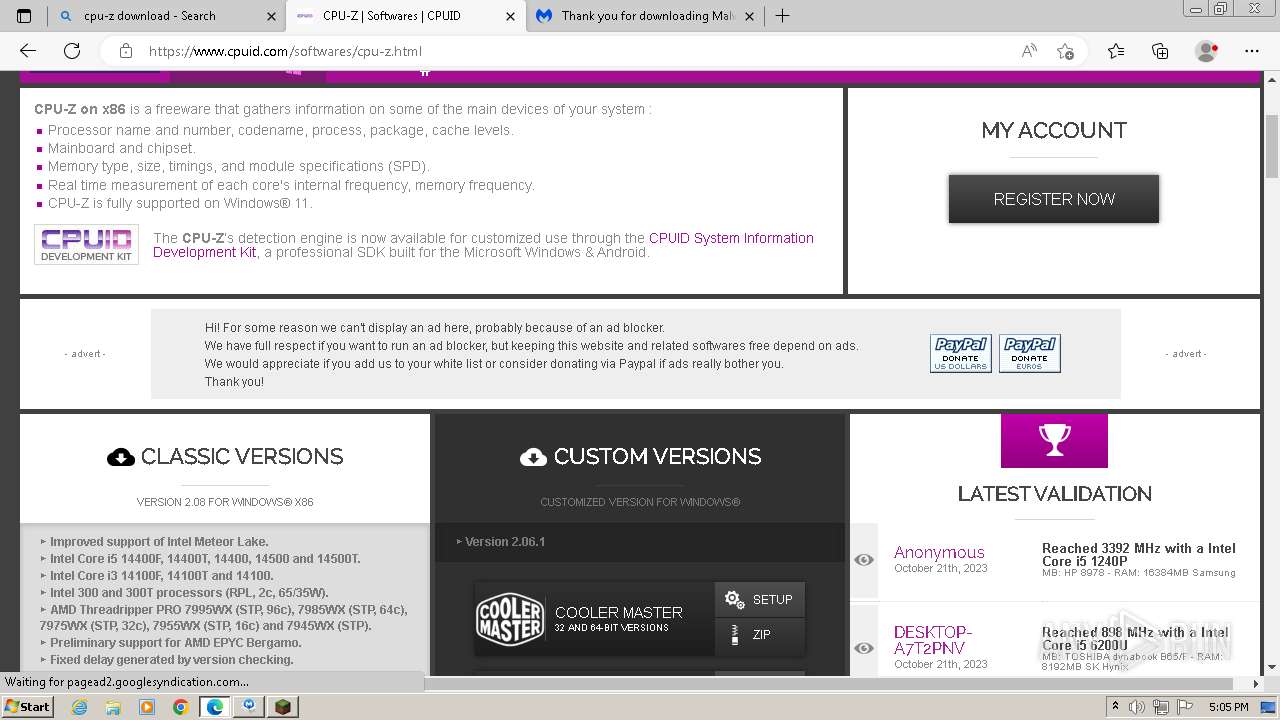Image resolution: width=1280 pixels, height=720 pixels.
Task: Click the Custom Versions download cloud icon
Action: [x=534, y=457]
